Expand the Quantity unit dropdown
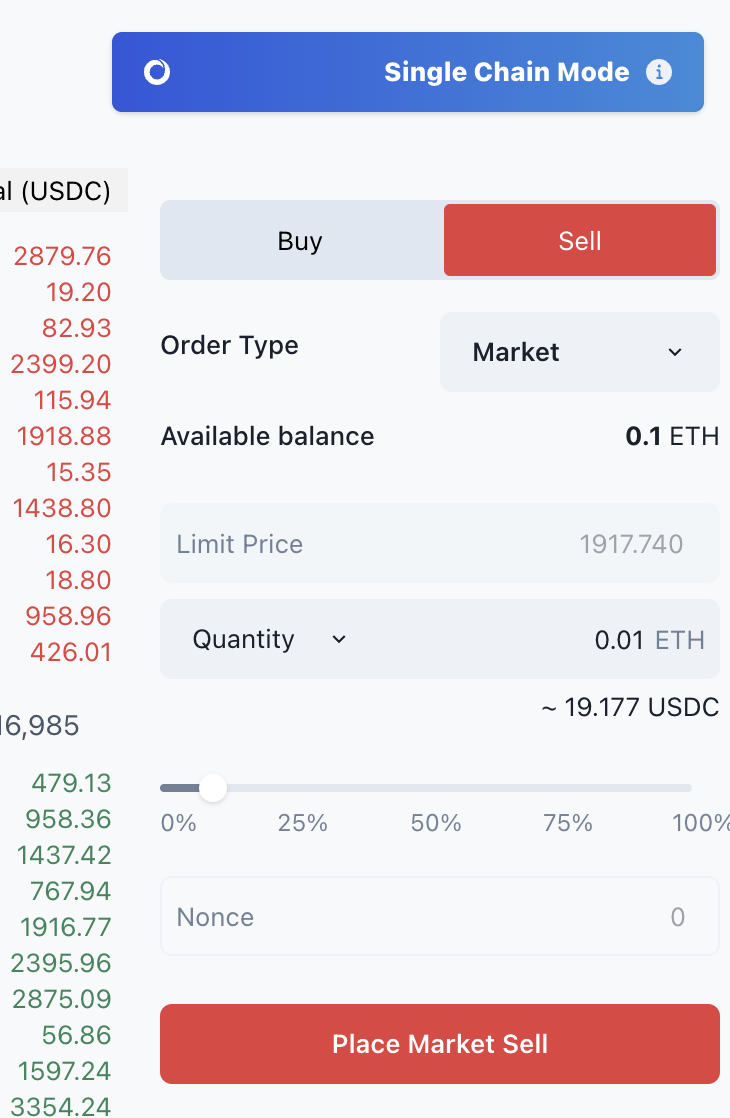The height and width of the screenshot is (1118, 730). 269,639
